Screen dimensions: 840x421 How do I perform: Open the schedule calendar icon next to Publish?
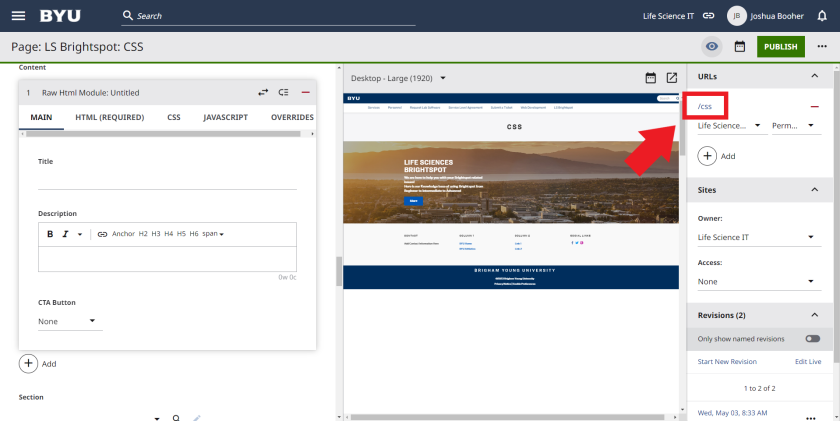[740, 47]
